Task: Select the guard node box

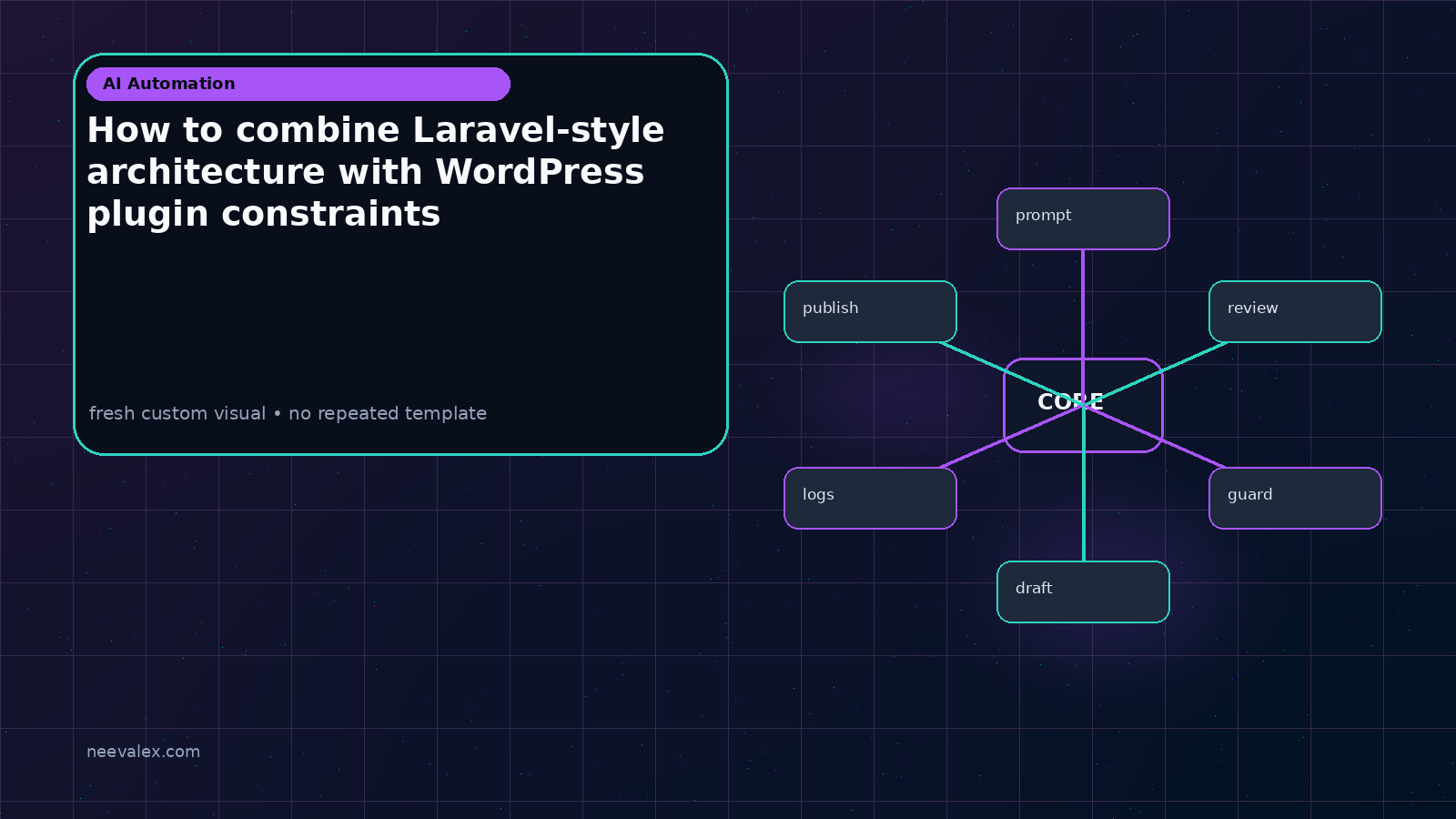Action: [1295, 498]
